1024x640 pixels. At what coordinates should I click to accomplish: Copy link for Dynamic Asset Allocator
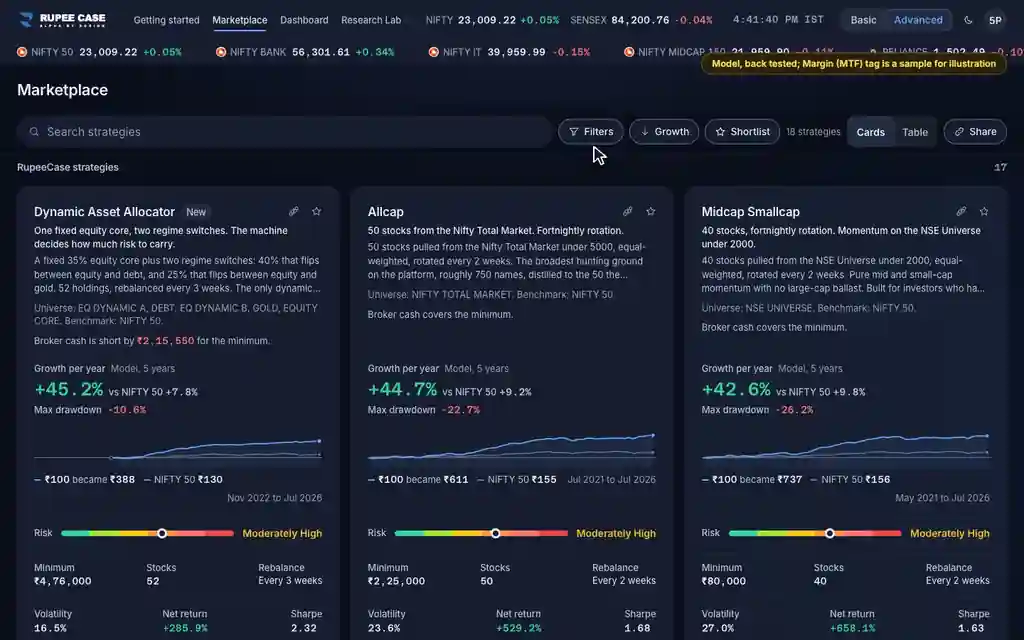point(294,211)
